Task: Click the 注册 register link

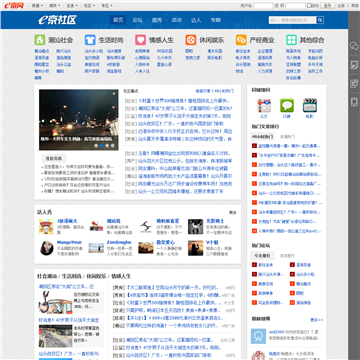Action: tap(341, 6)
